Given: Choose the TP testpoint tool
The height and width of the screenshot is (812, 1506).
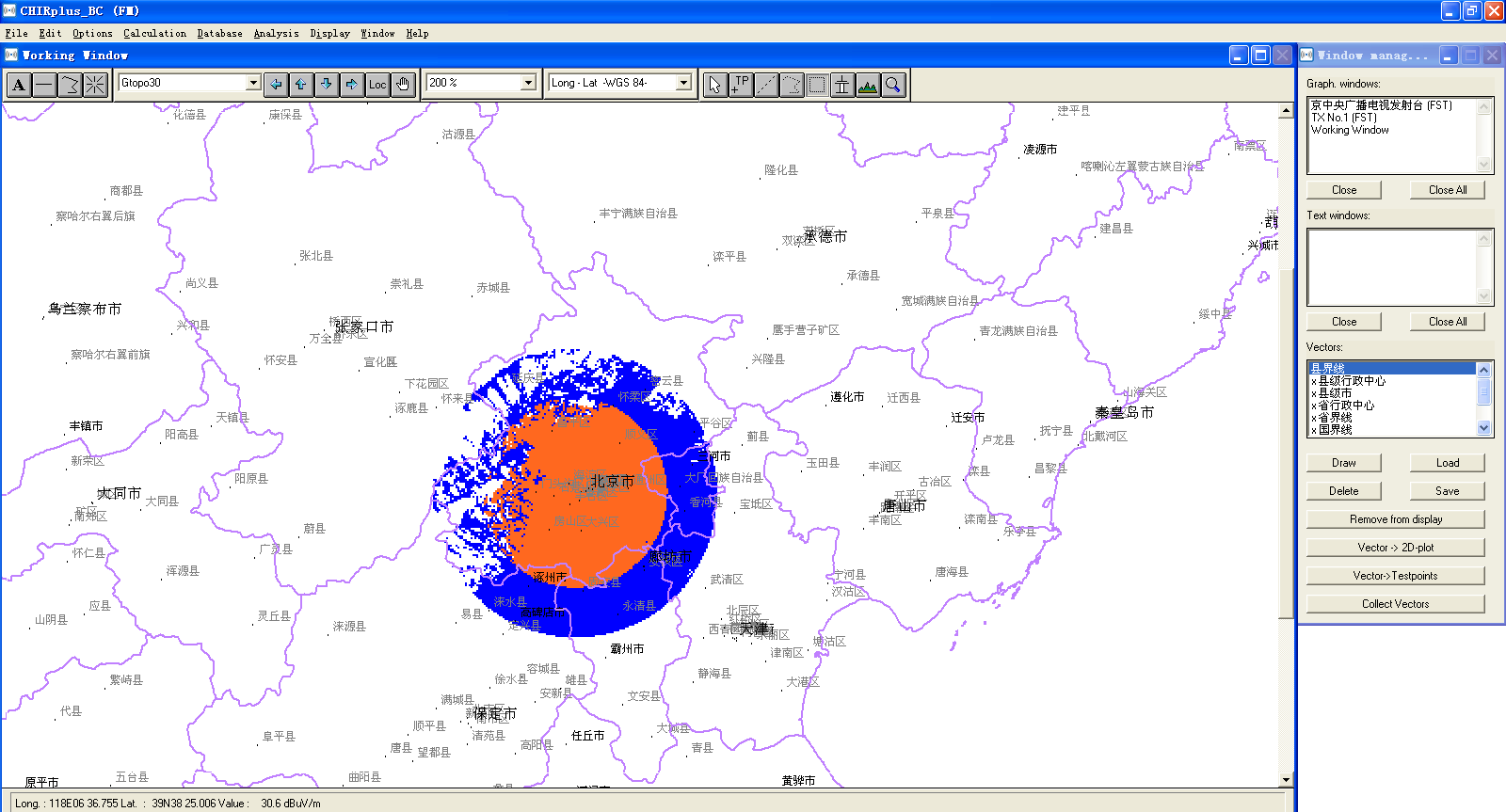Looking at the screenshot, I should tap(741, 85).
